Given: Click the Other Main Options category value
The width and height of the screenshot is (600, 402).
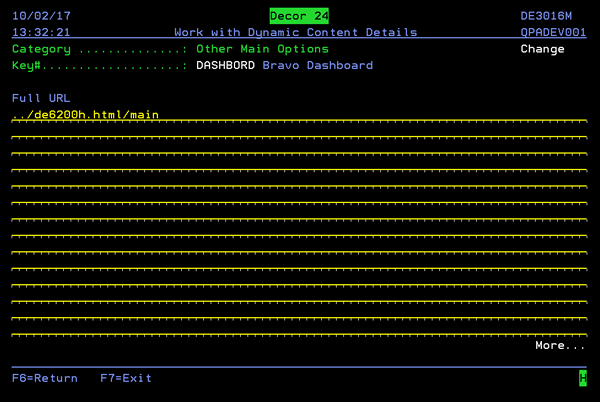Looking at the screenshot, I should pos(262,49).
